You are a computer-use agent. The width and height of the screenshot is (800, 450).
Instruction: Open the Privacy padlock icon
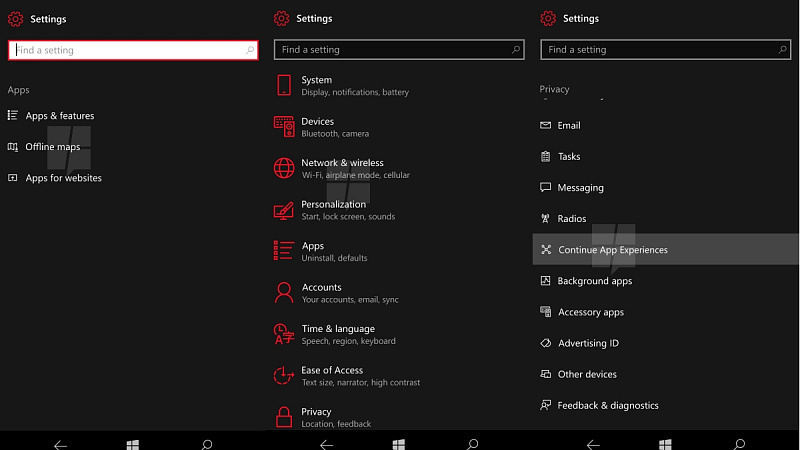click(284, 417)
